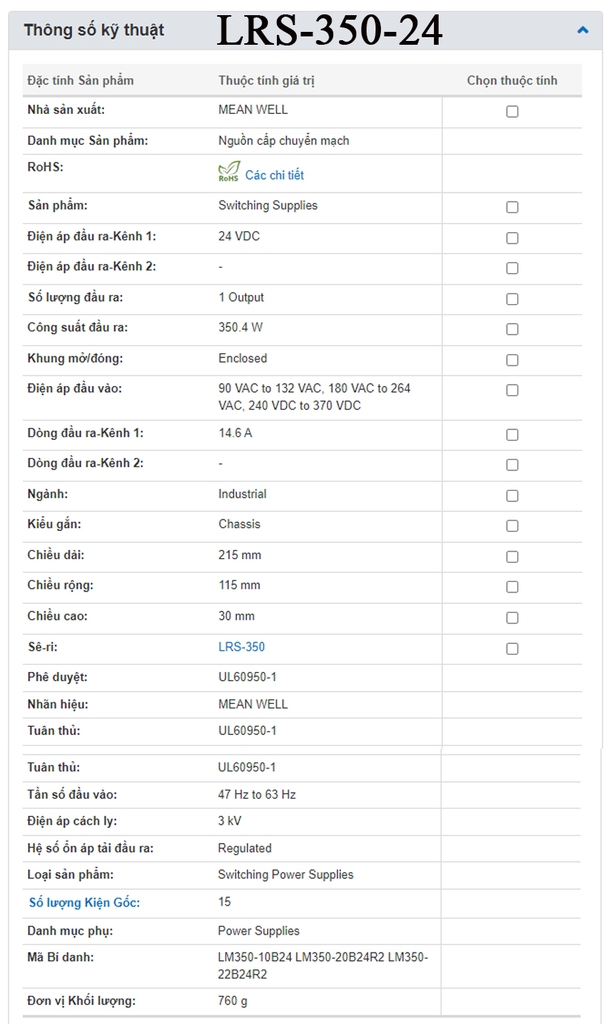Enable the Điện áp đầu ra-Kênh 2 checkbox
Image resolution: width=607 pixels, height=1024 pixels.
click(x=512, y=268)
